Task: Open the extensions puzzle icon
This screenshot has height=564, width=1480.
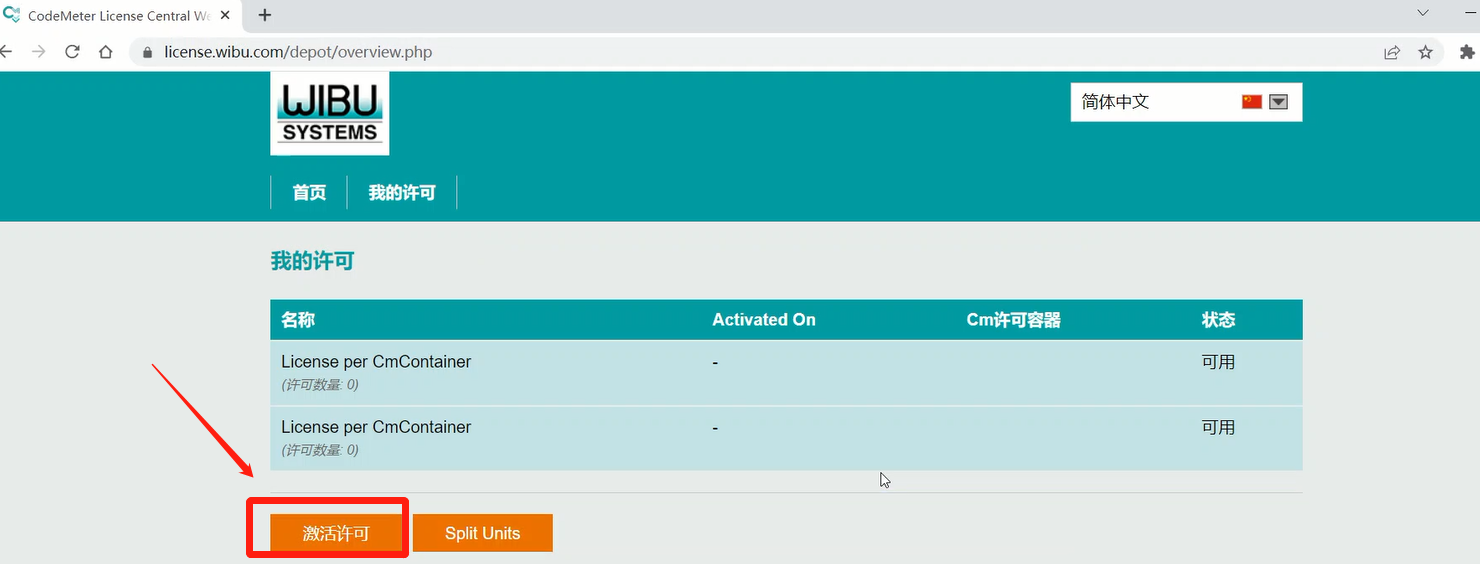Action: pos(1468,52)
